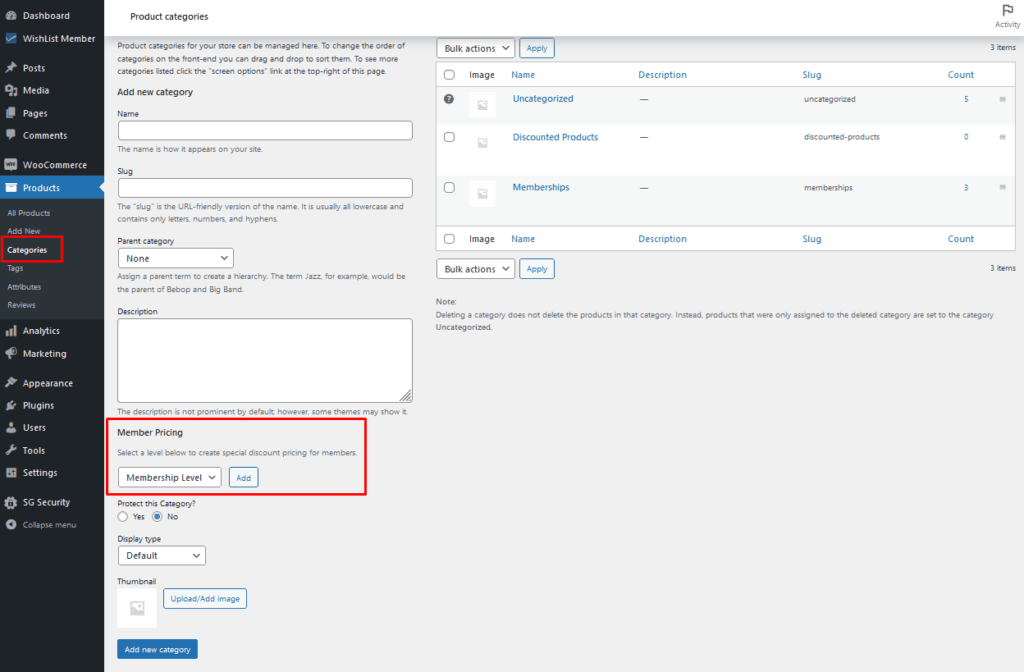This screenshot has height=672, width=1024.
Task: Click the Collapse menu arrow icon
Action: 11,524
